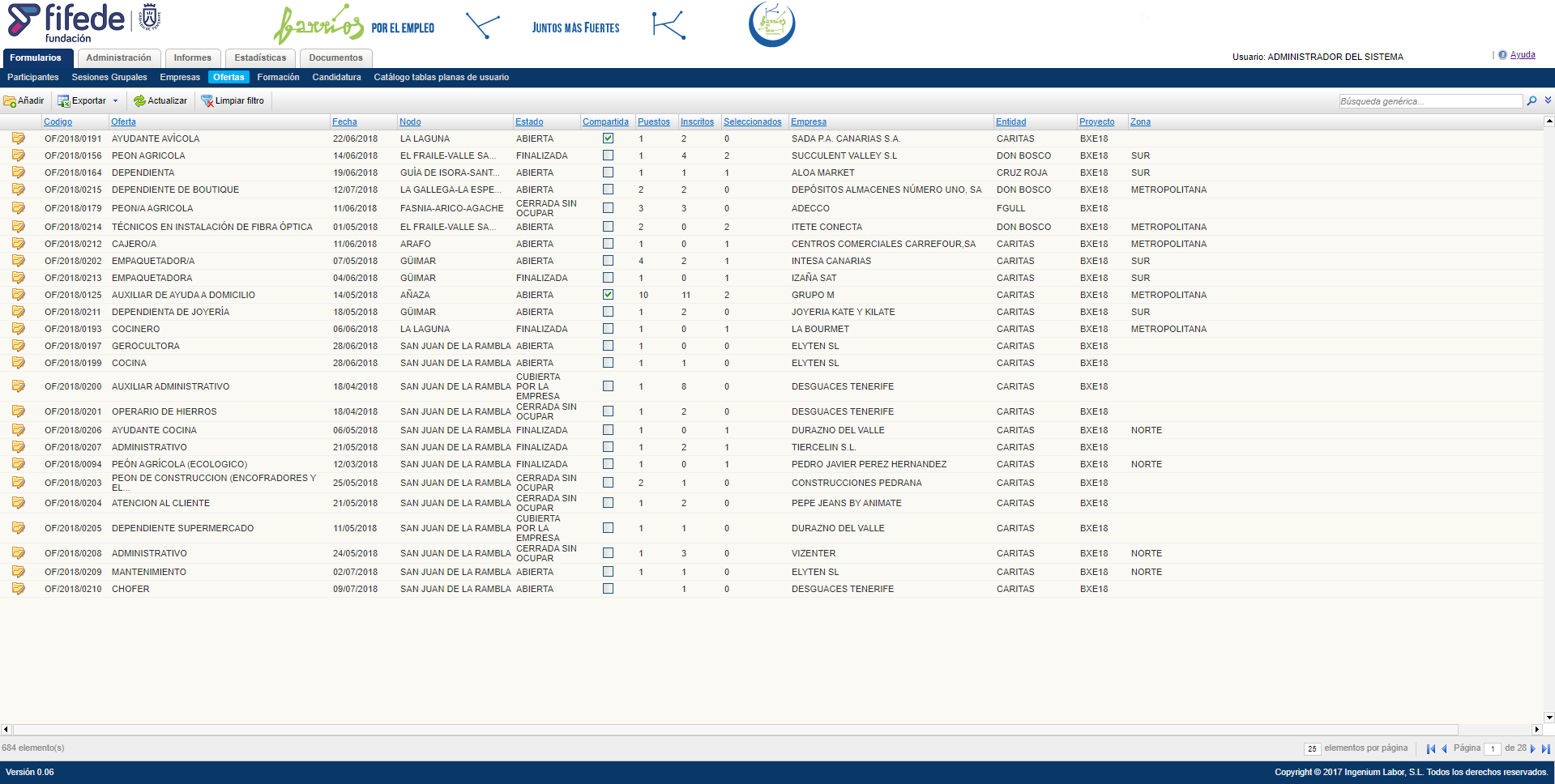Open edit icon for ATENCION AL CLIENTE row
1555x784 pixels.
point(18,503)
